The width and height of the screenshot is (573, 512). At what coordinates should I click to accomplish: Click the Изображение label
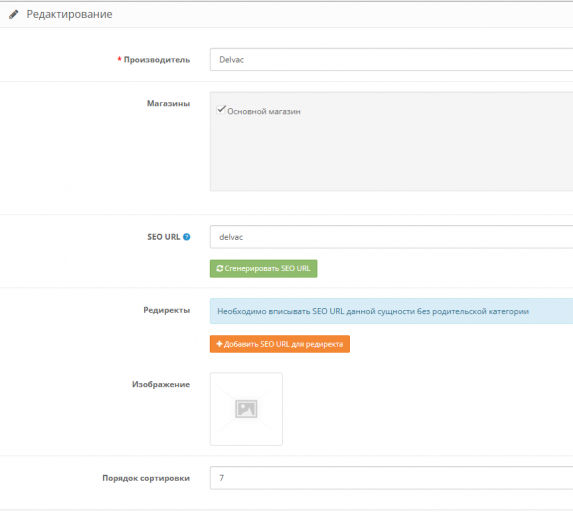click(161, 384)
